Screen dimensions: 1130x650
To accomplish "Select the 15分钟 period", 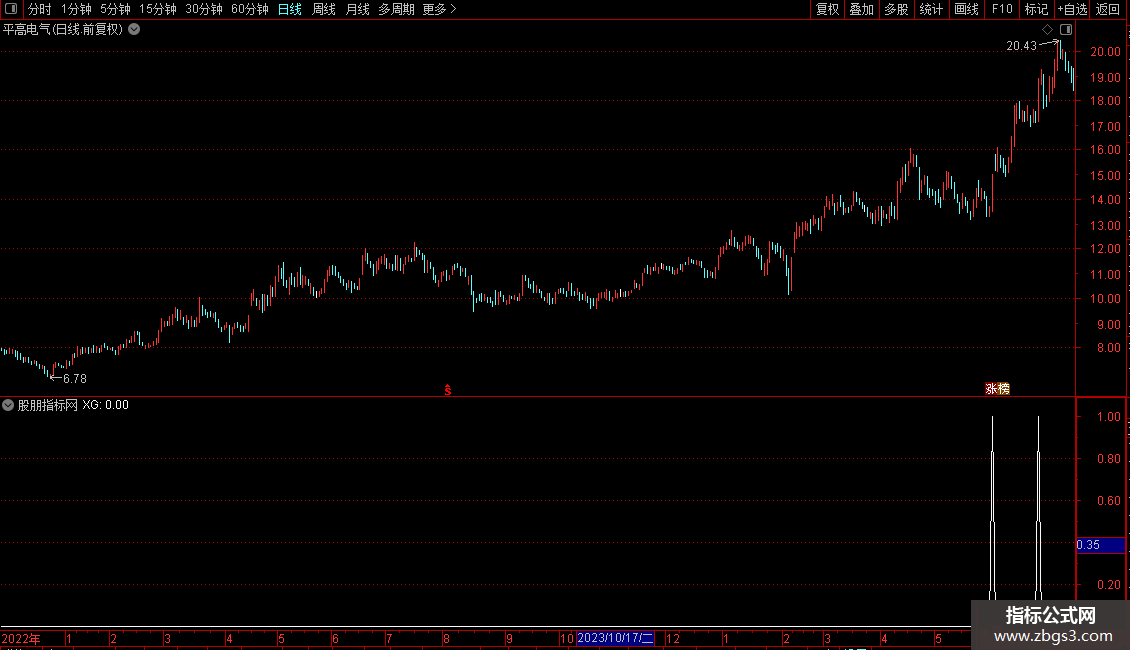I will 158,9.
